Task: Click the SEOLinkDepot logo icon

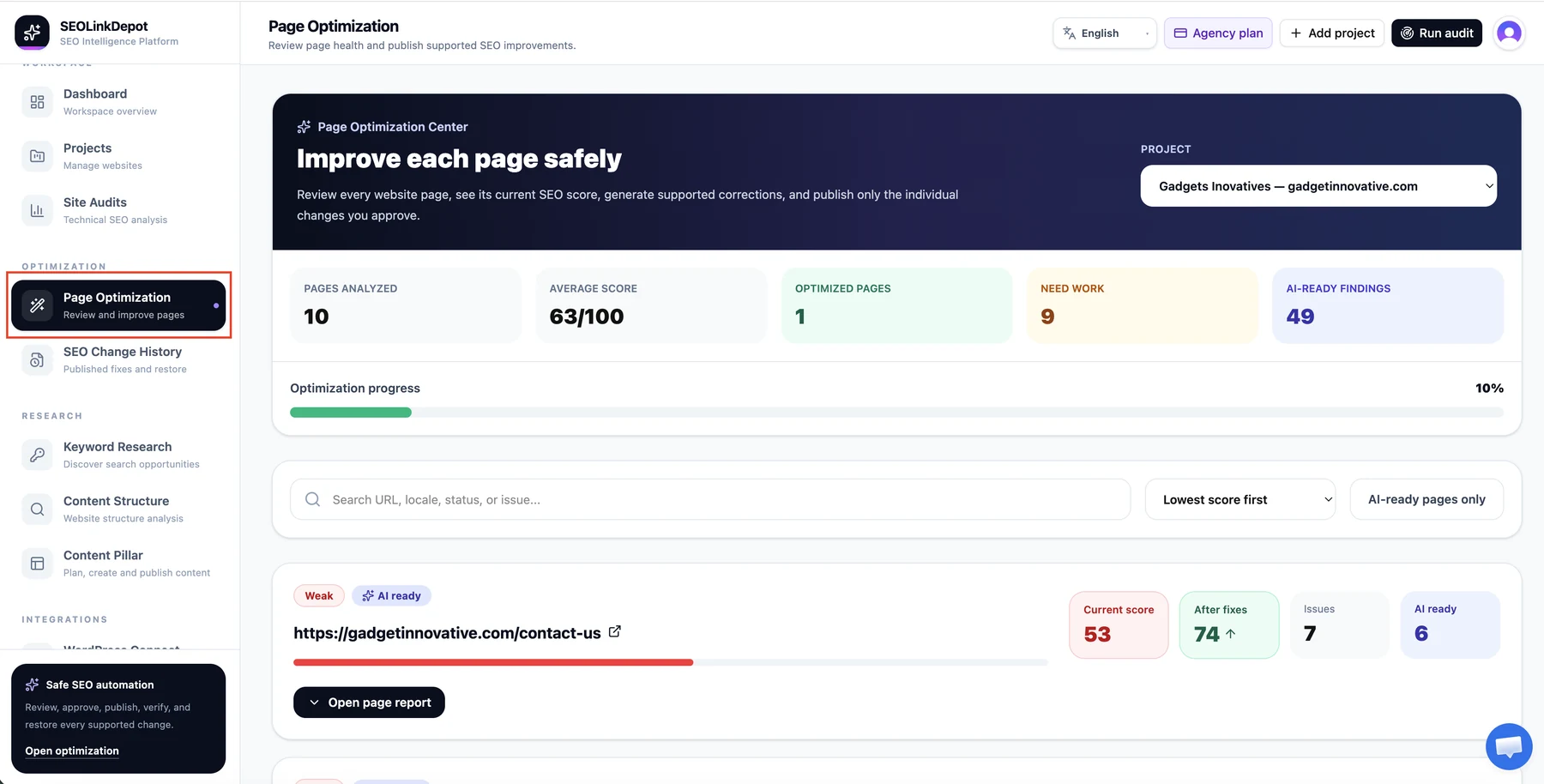Action: pyautogui.click(x=32, y=33)
